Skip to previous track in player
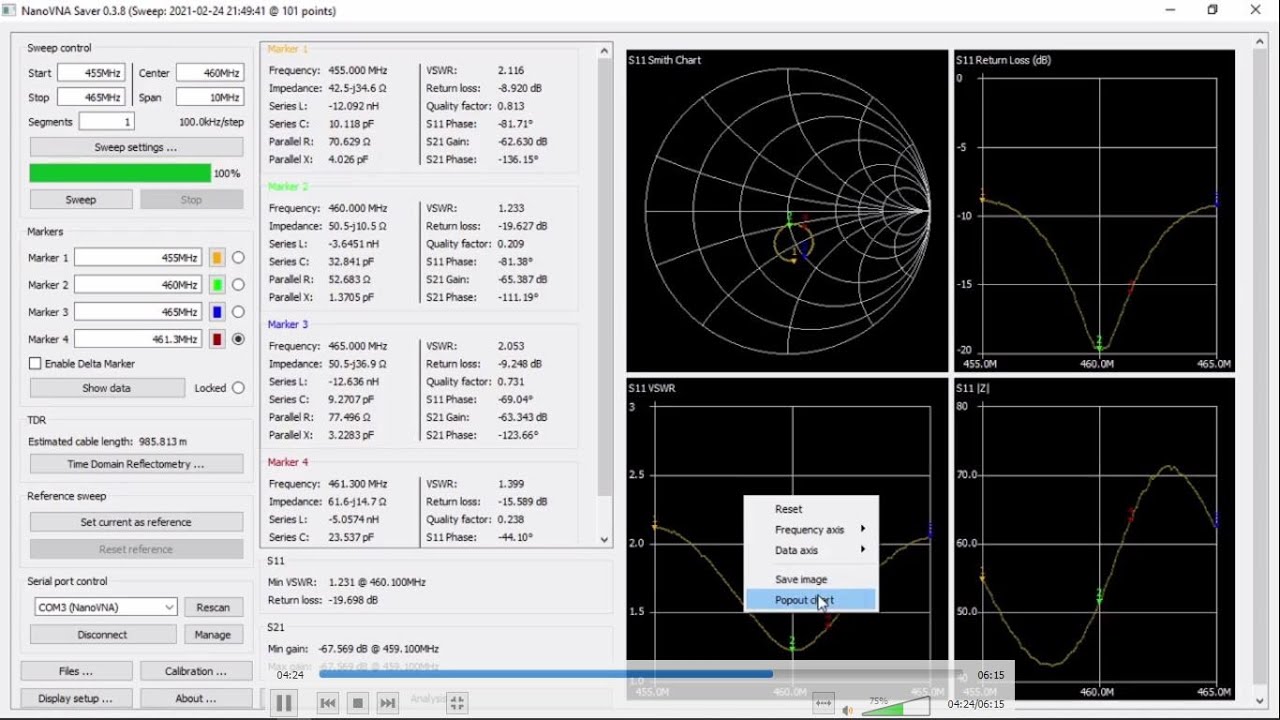 tap(327, 703)
